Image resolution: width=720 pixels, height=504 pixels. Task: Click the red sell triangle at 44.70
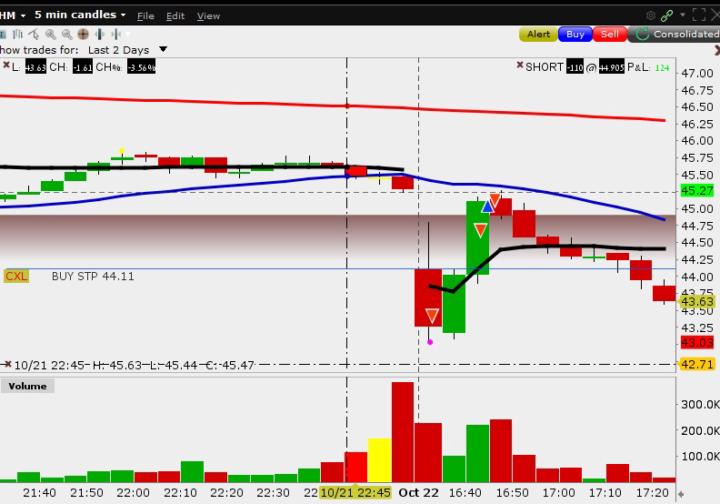(480, 230)
